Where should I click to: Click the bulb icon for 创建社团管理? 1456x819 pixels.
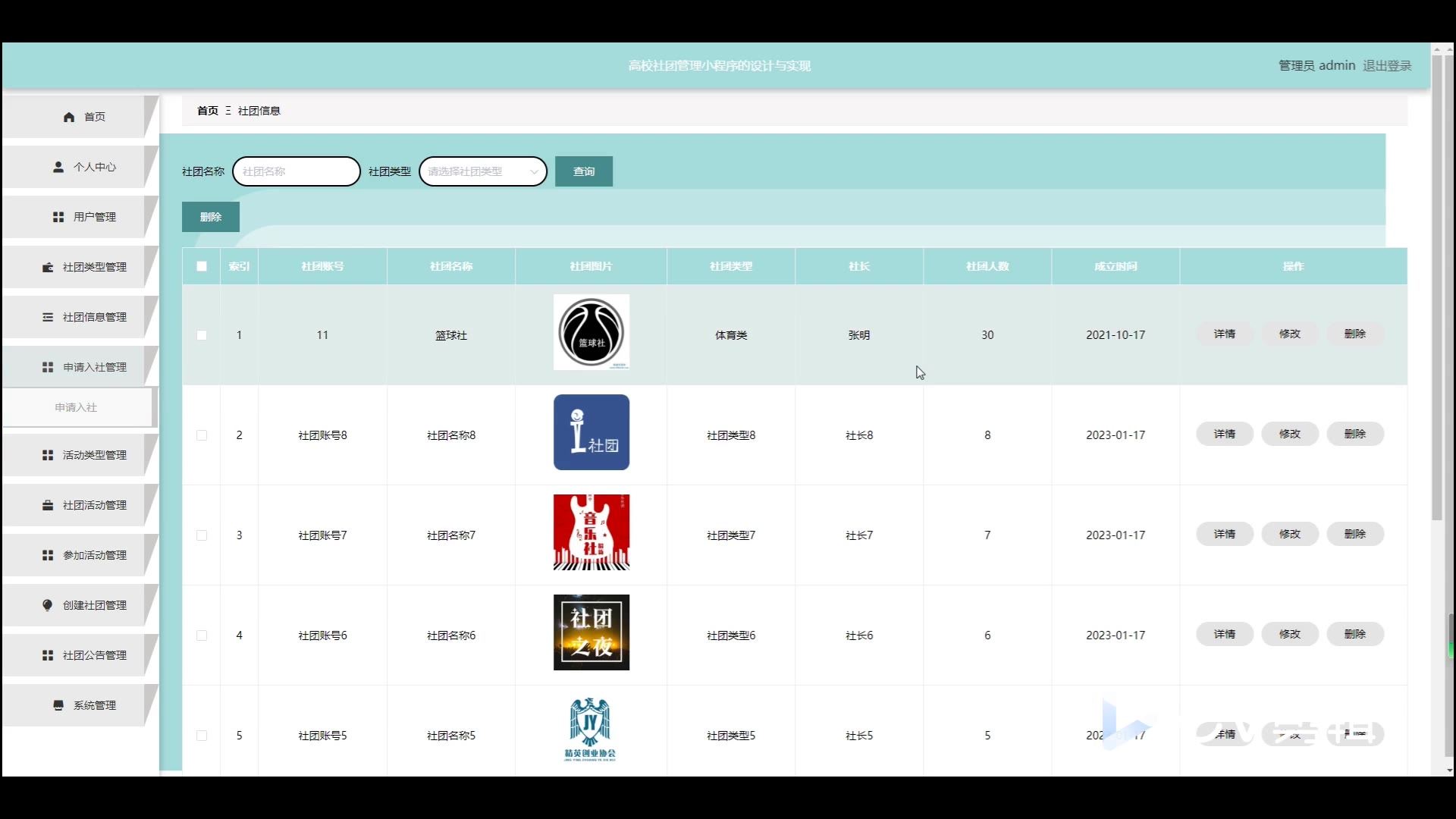click(x=48, y=605)
